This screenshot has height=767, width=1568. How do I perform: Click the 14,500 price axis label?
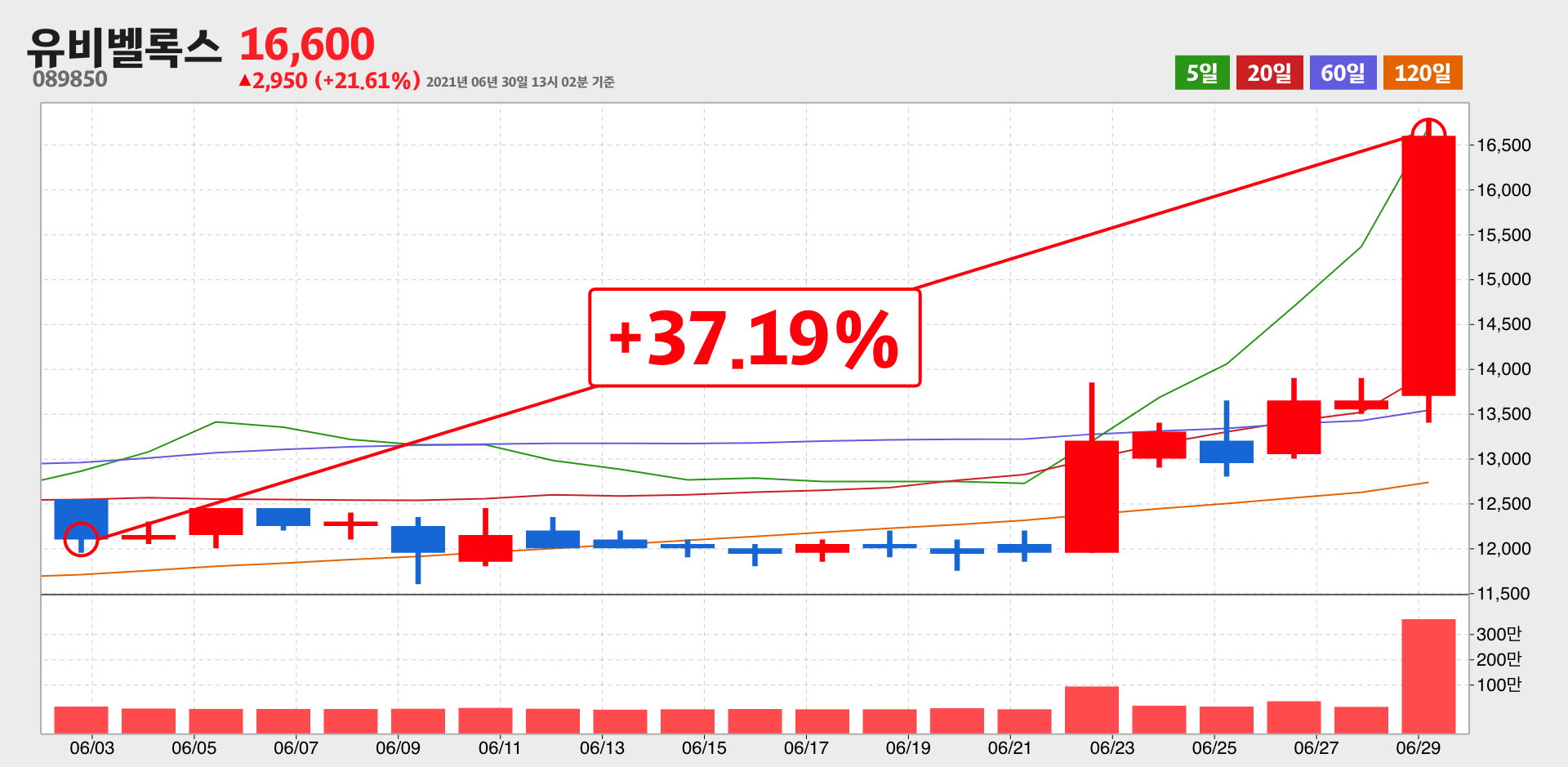coord(1503,324)
